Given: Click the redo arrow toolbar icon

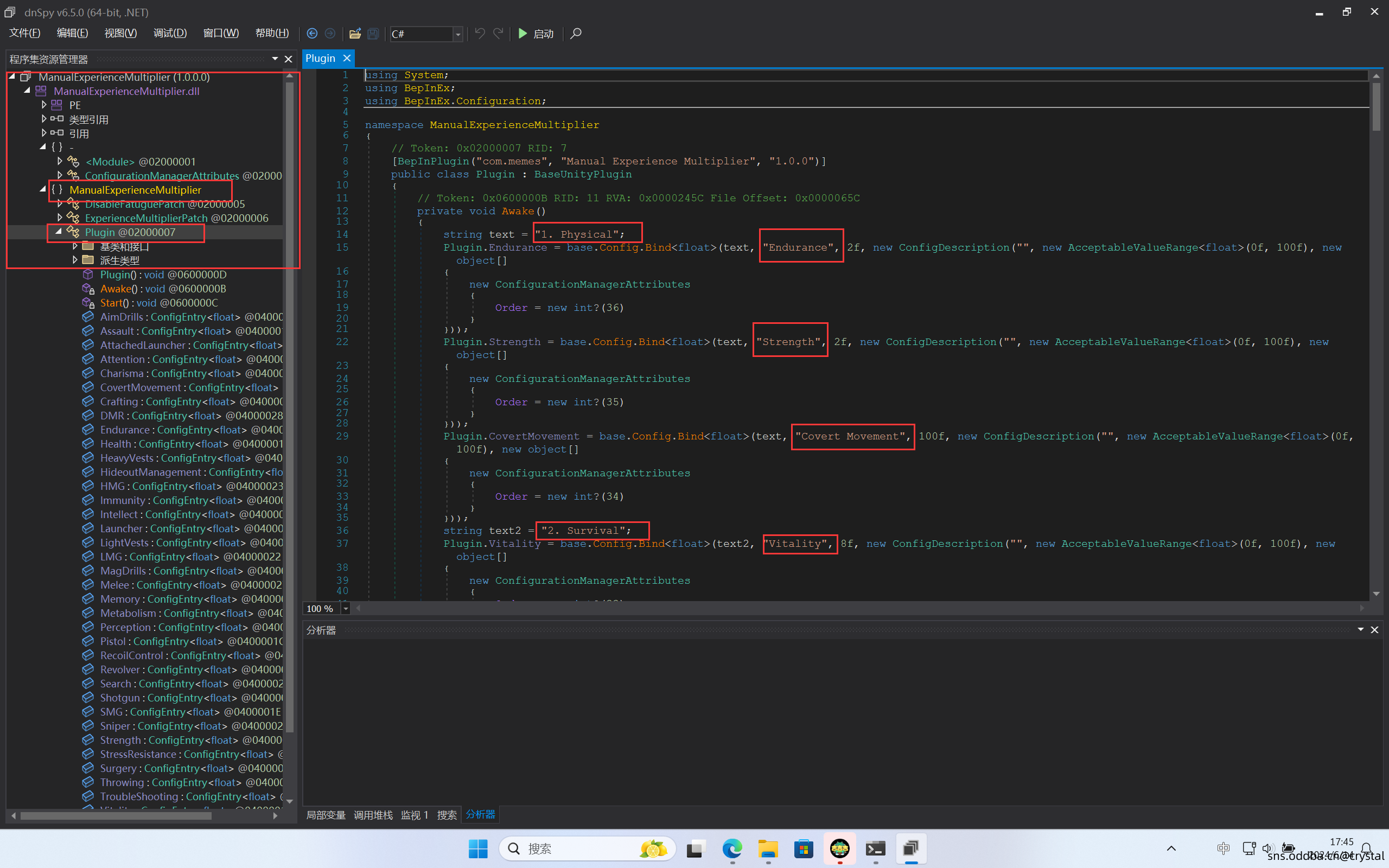Looking at the screenshot, I should tap(498, 33).
